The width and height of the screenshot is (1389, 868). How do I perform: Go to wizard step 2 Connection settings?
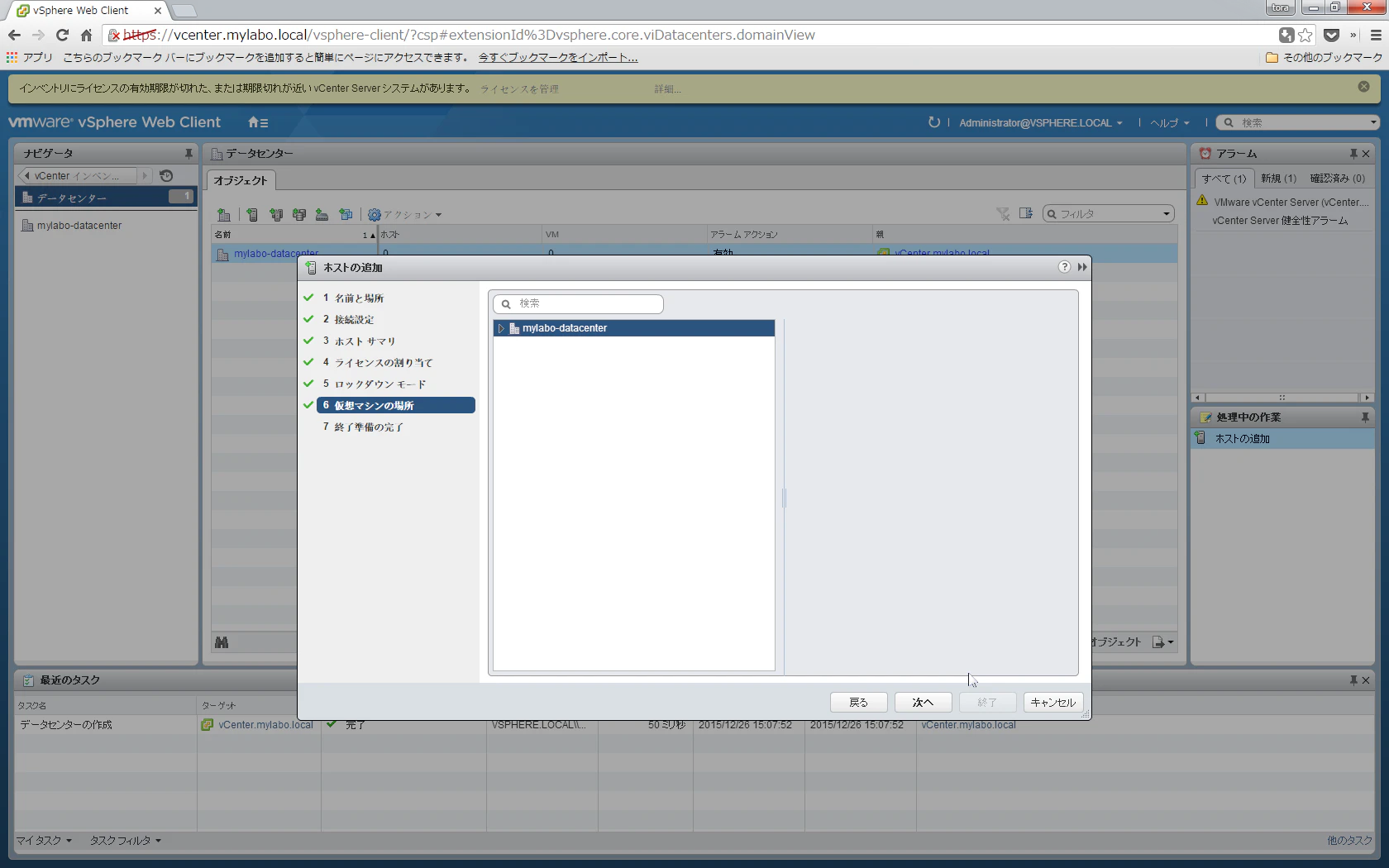point(348,319)
